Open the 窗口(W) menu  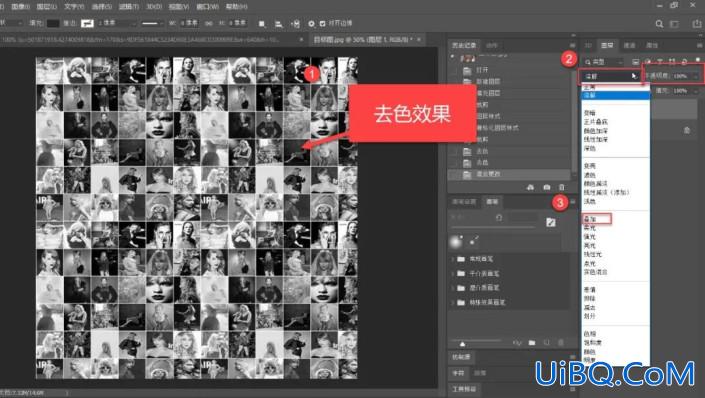(207, 6)
